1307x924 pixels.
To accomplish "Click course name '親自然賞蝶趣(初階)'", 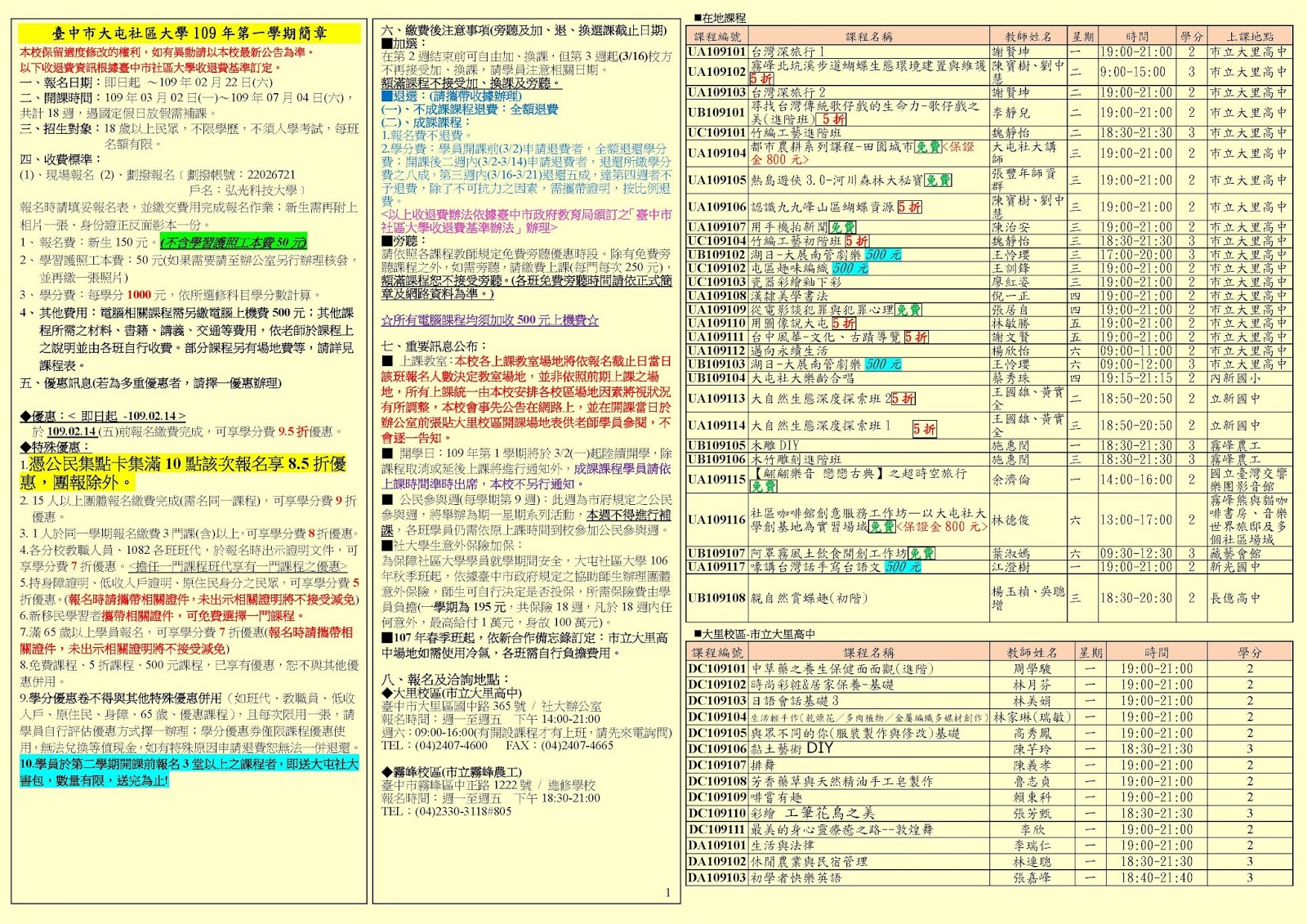I will point(810,598).
